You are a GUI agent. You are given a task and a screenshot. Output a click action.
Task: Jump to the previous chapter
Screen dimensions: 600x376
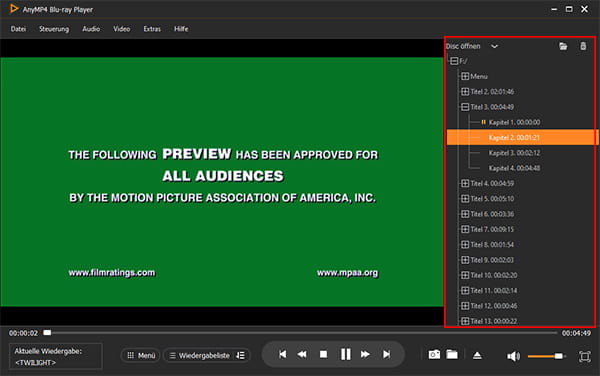tap(282, 355)
